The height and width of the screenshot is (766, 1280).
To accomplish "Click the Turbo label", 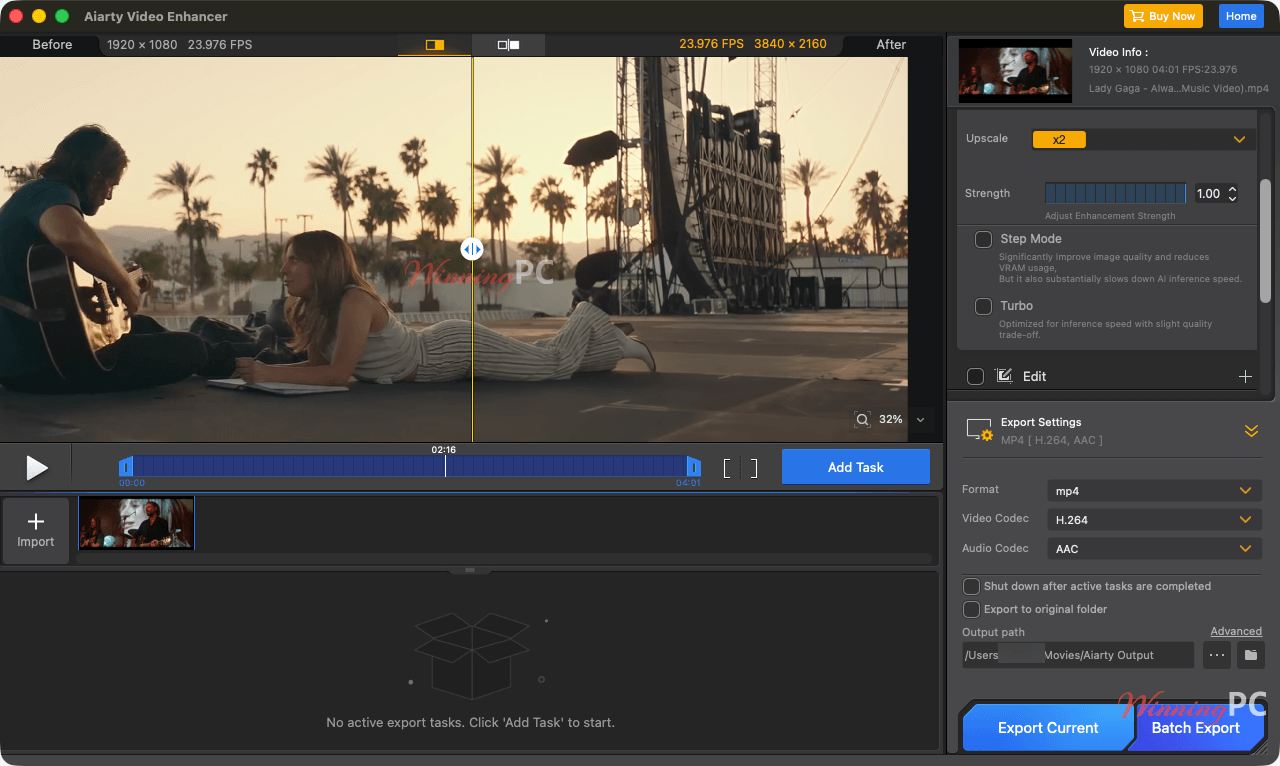I will [x=1017, y=306].
